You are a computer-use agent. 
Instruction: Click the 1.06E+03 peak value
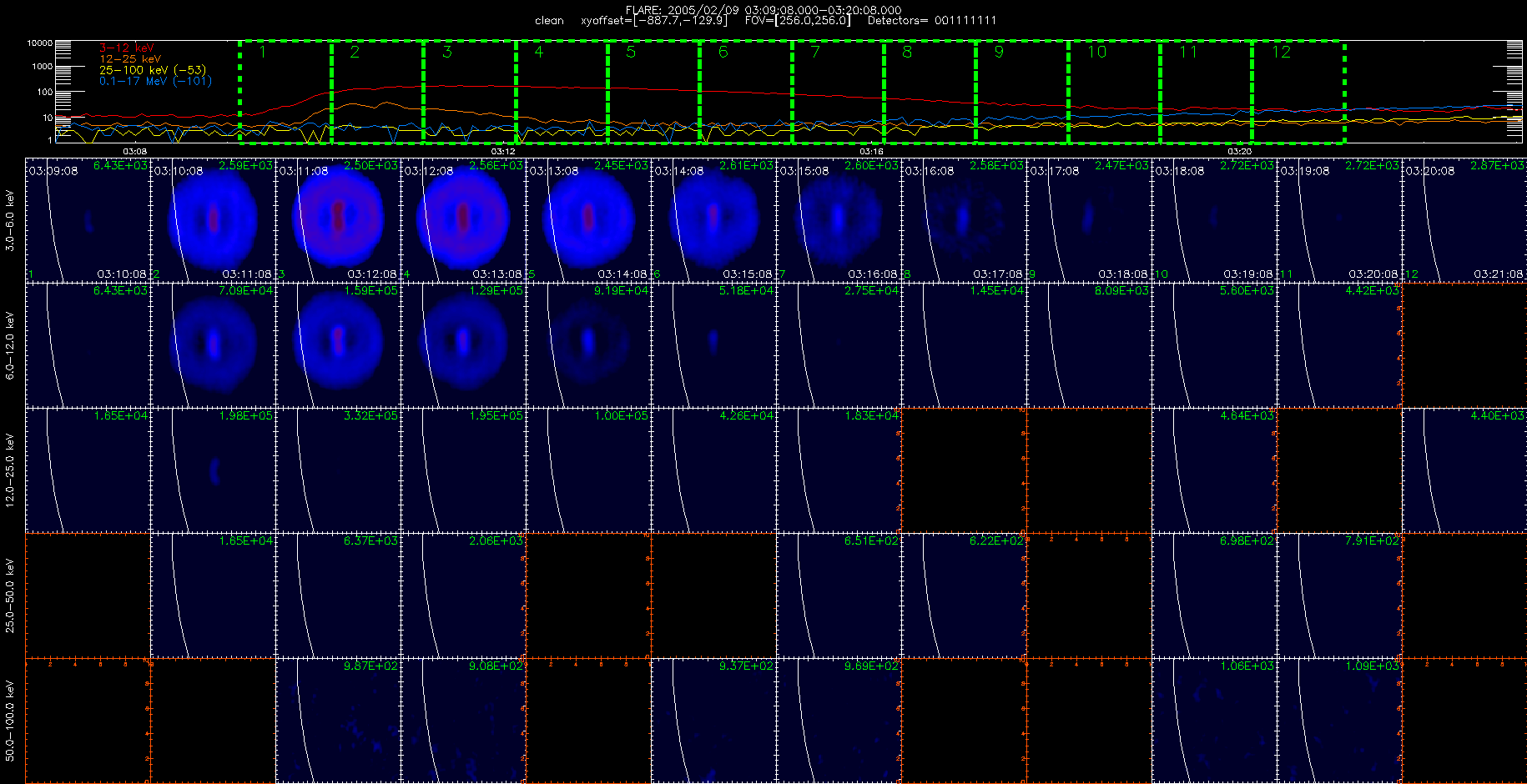[x=1247, y=666]
